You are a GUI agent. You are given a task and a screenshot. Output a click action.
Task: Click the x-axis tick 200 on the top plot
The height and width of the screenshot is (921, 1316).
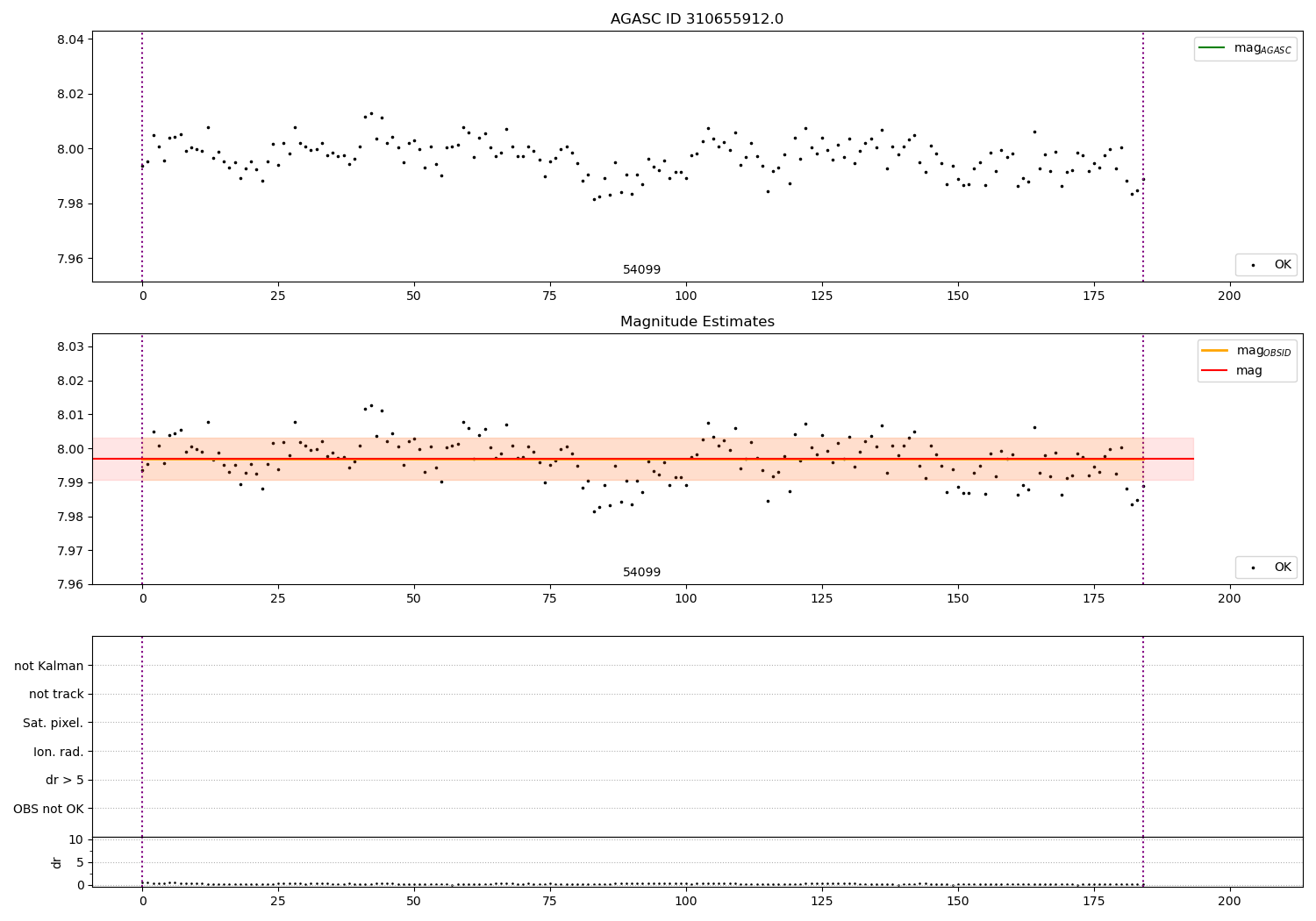pyautogui.click(x=1229, y=296)
